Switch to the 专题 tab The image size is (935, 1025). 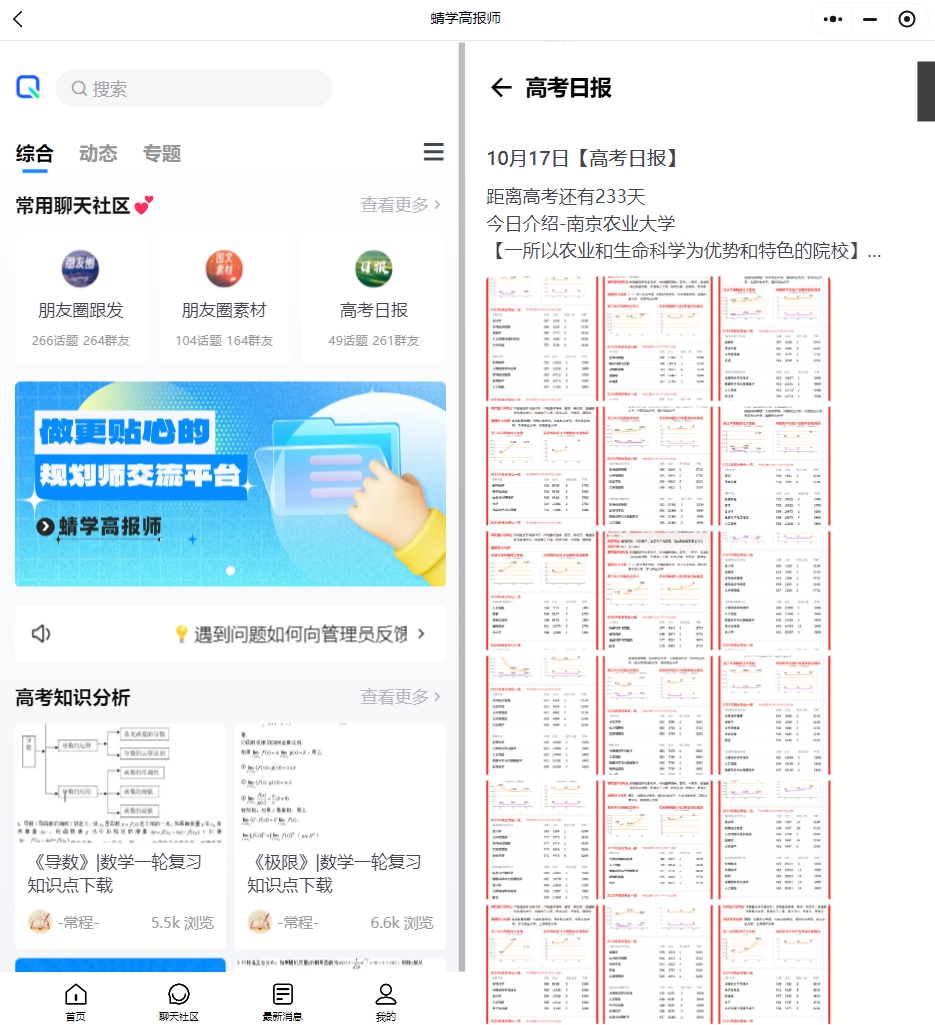[x=161, y=153]
